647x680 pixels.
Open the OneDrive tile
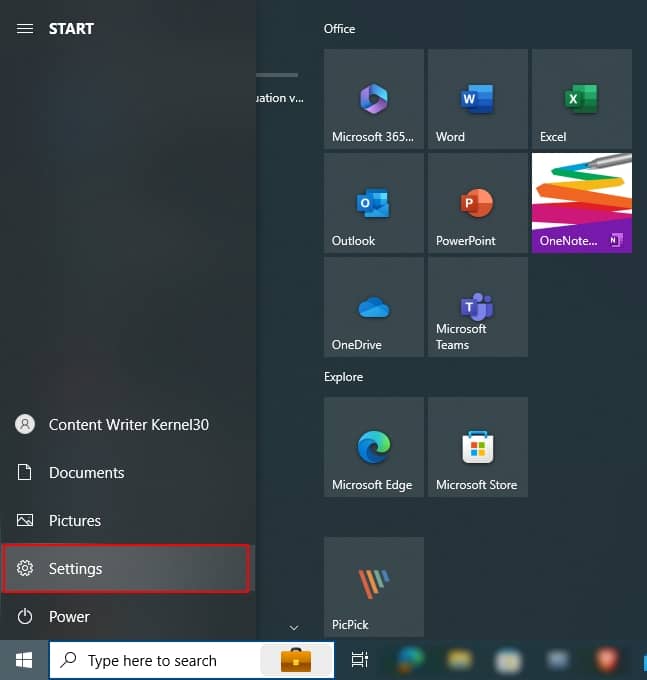(374, 307)
